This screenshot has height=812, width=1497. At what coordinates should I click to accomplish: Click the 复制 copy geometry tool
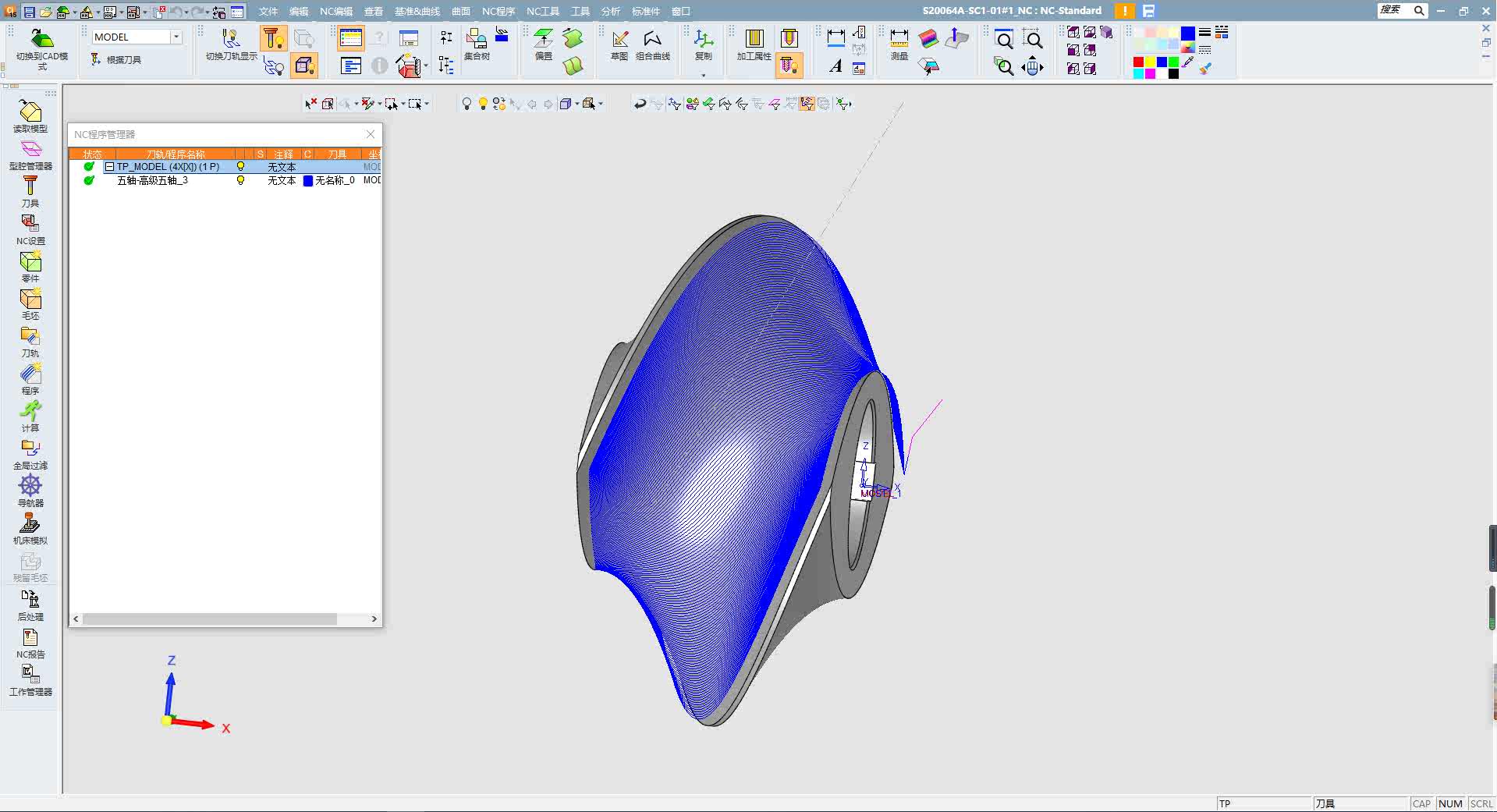[x=704, y=44]
